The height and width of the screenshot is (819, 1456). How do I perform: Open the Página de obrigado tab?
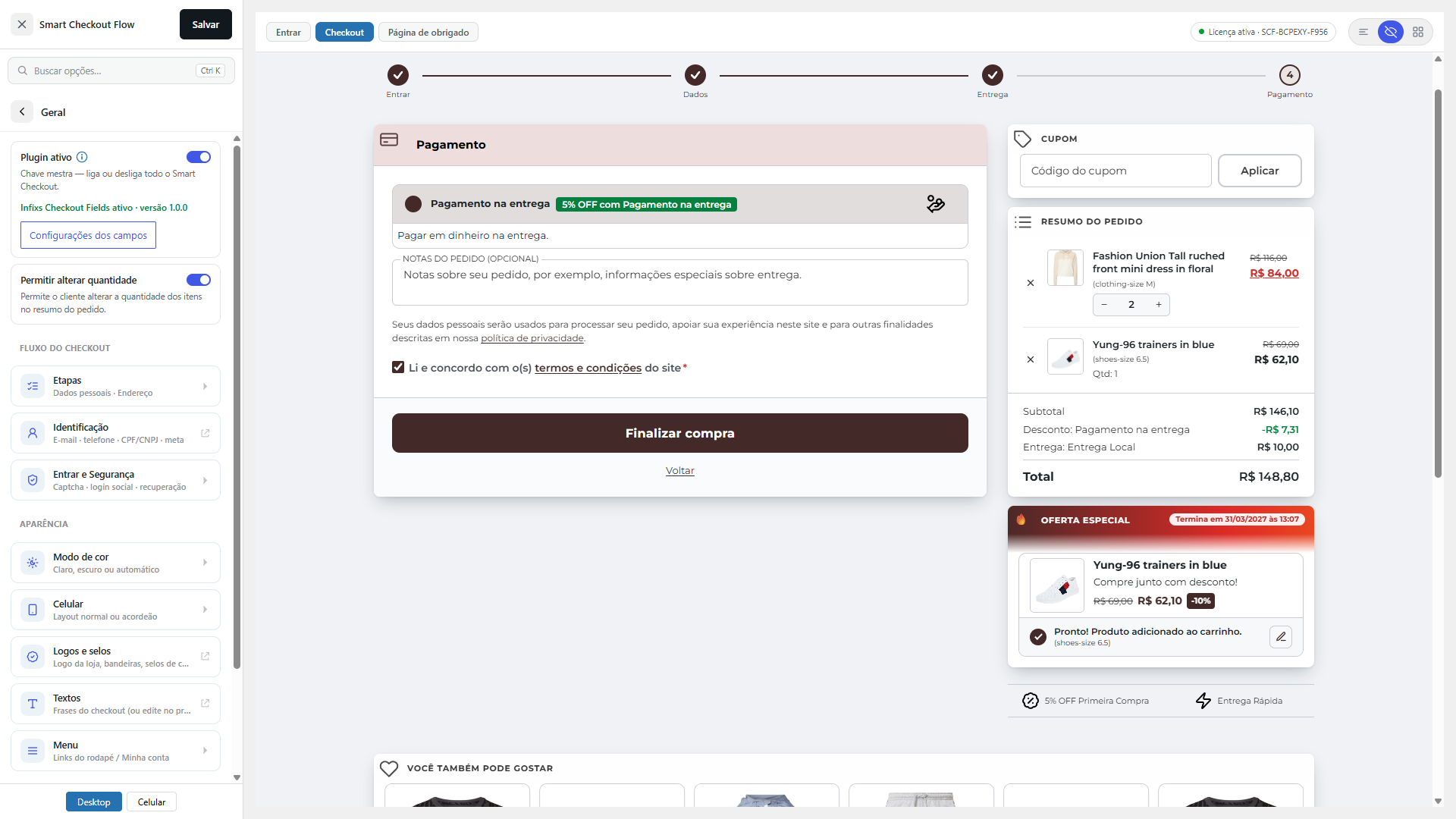[x=428, y=32]
